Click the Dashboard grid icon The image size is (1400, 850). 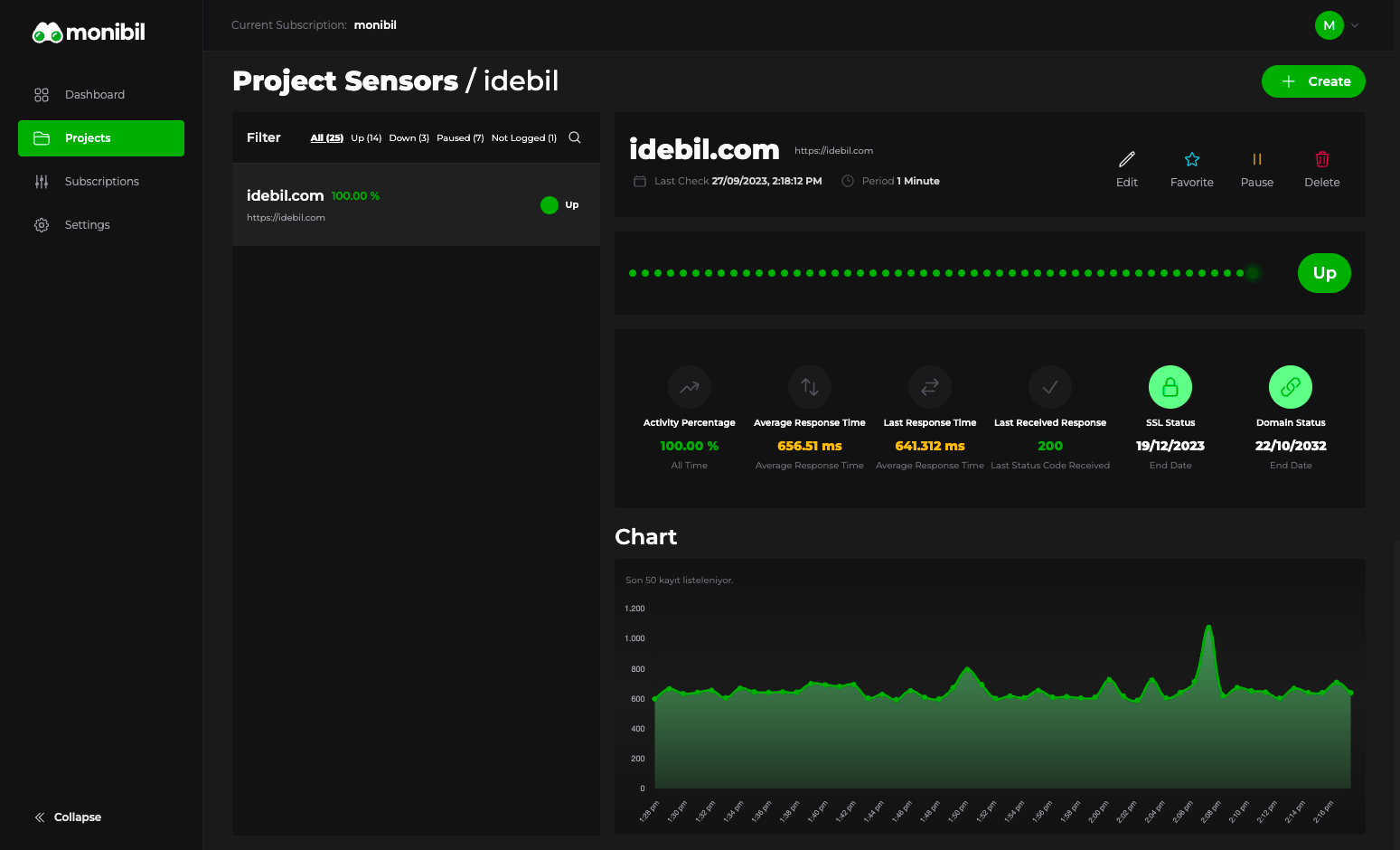tap(42, 95)
